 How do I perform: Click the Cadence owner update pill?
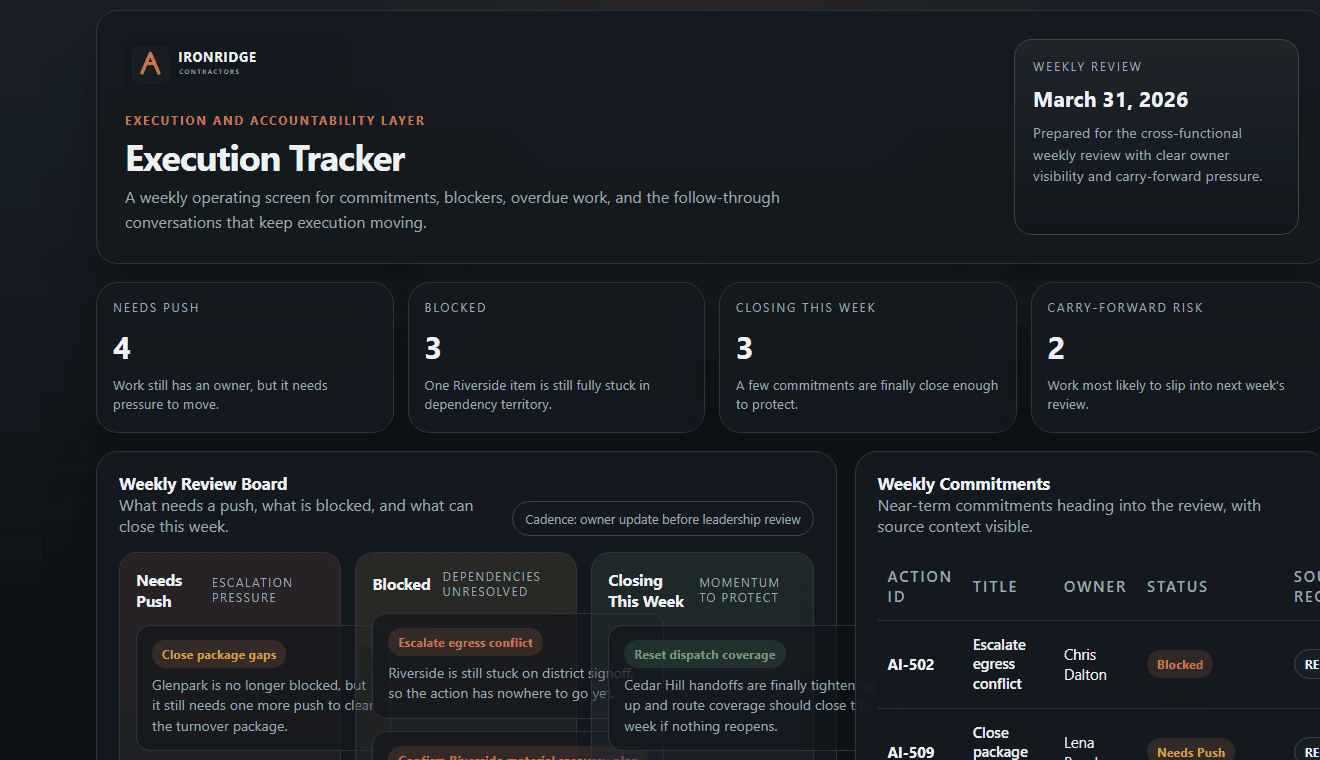(x=662, y=518)
